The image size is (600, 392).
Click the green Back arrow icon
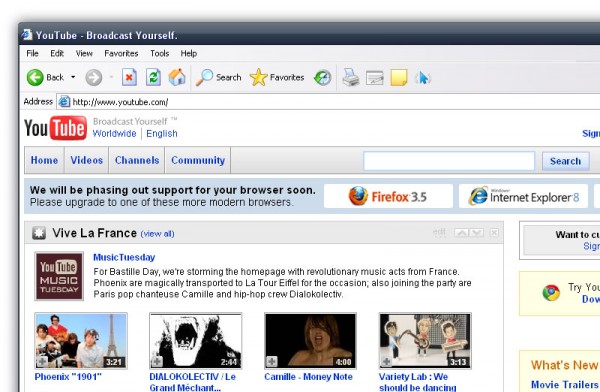tap(35, 77)
